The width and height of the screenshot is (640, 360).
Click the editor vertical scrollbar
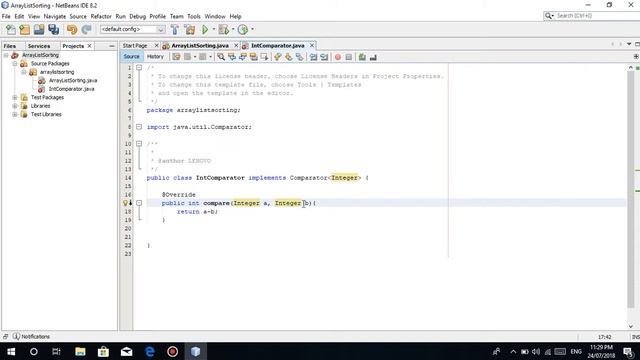(631, 190)
